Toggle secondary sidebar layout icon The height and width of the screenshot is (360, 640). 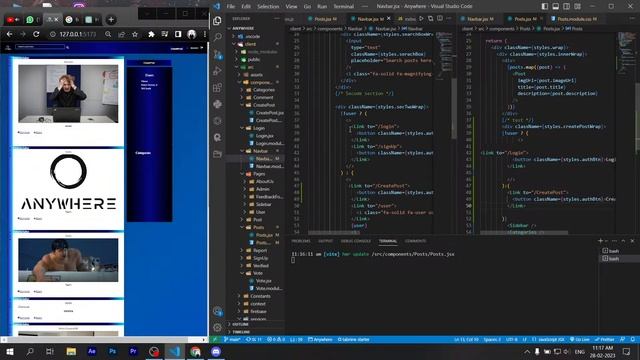click(567, 6)
